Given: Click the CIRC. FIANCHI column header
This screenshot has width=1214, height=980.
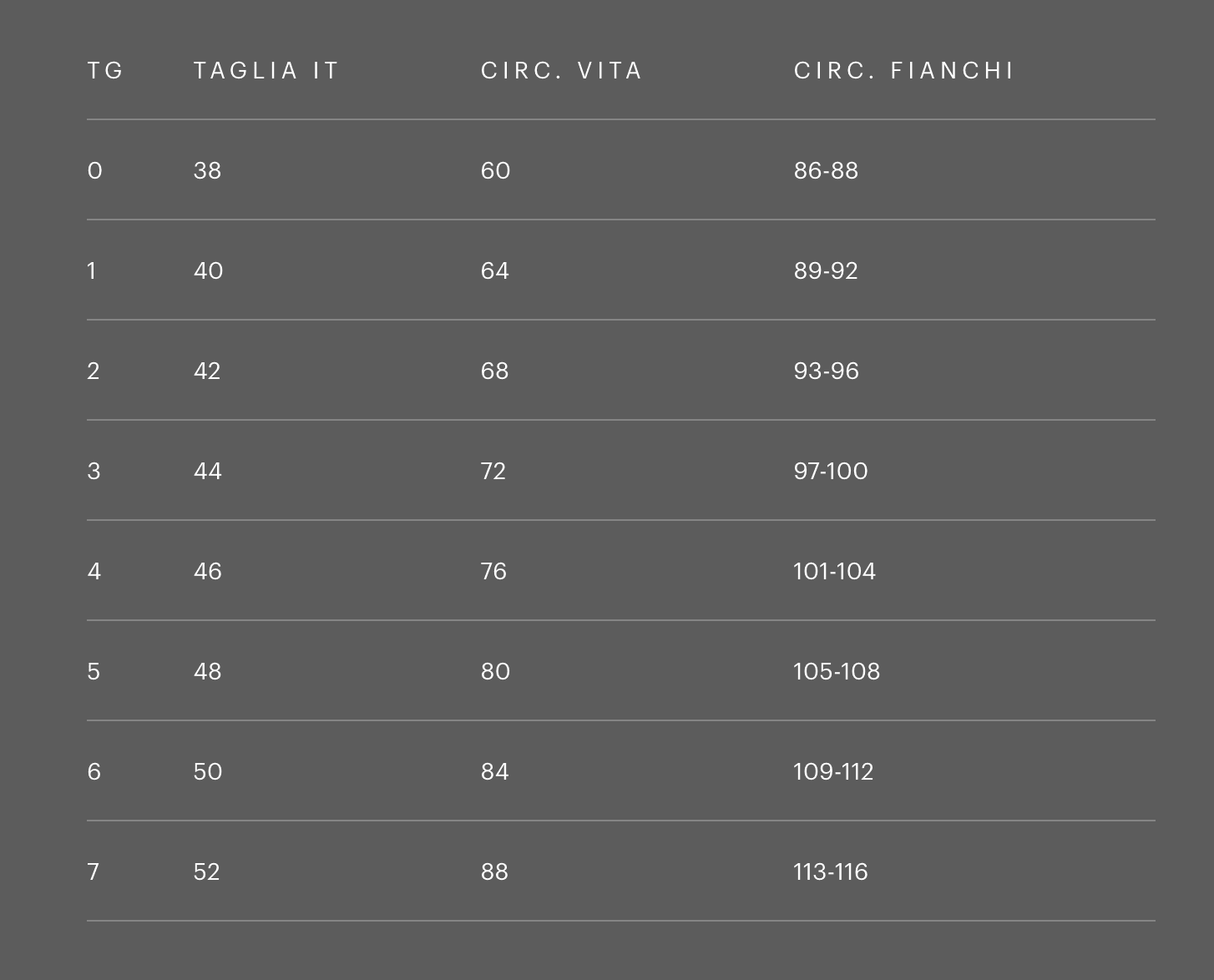Looking at the screenshot, I should pos(904,71).
